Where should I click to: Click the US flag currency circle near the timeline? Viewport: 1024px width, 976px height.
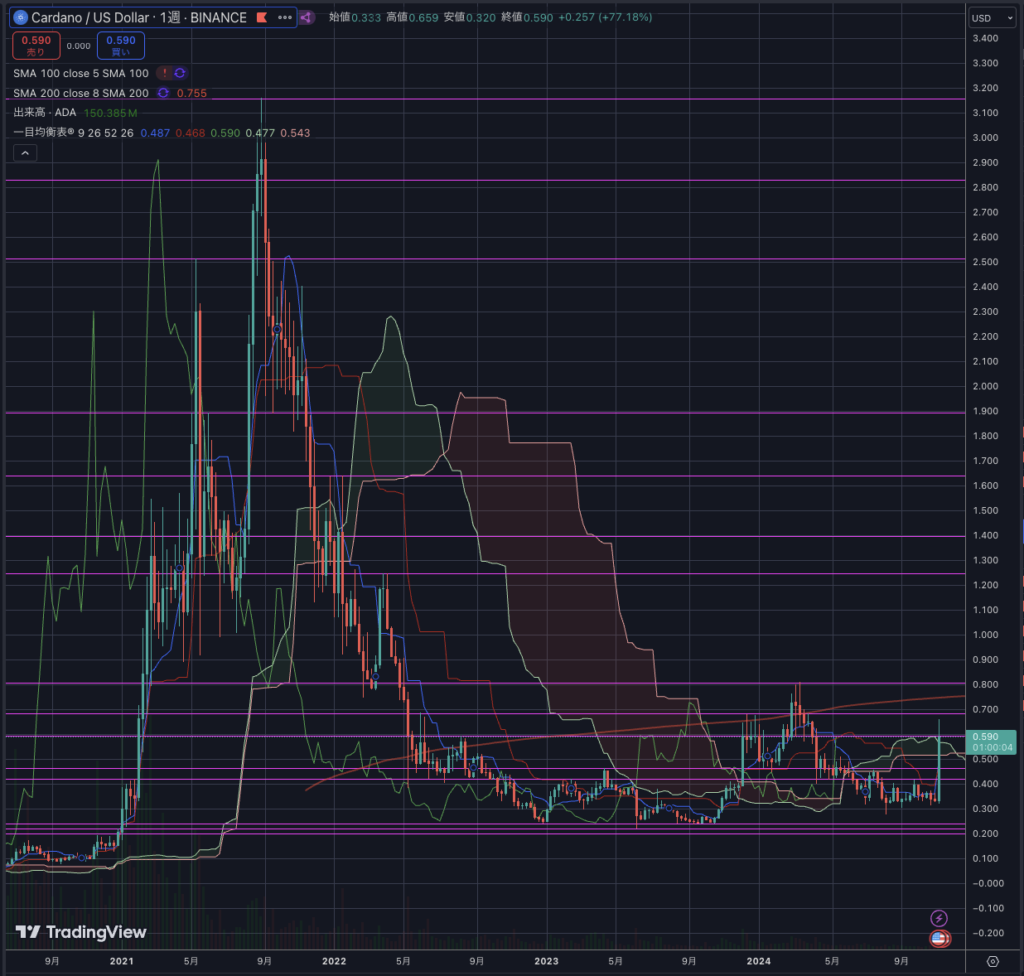click(938, 940)
